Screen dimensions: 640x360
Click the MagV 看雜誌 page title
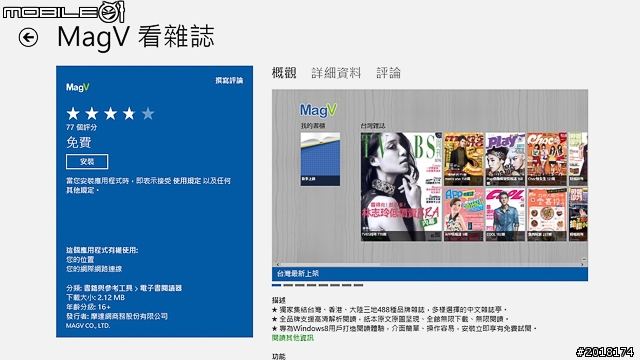click(136, 37)
